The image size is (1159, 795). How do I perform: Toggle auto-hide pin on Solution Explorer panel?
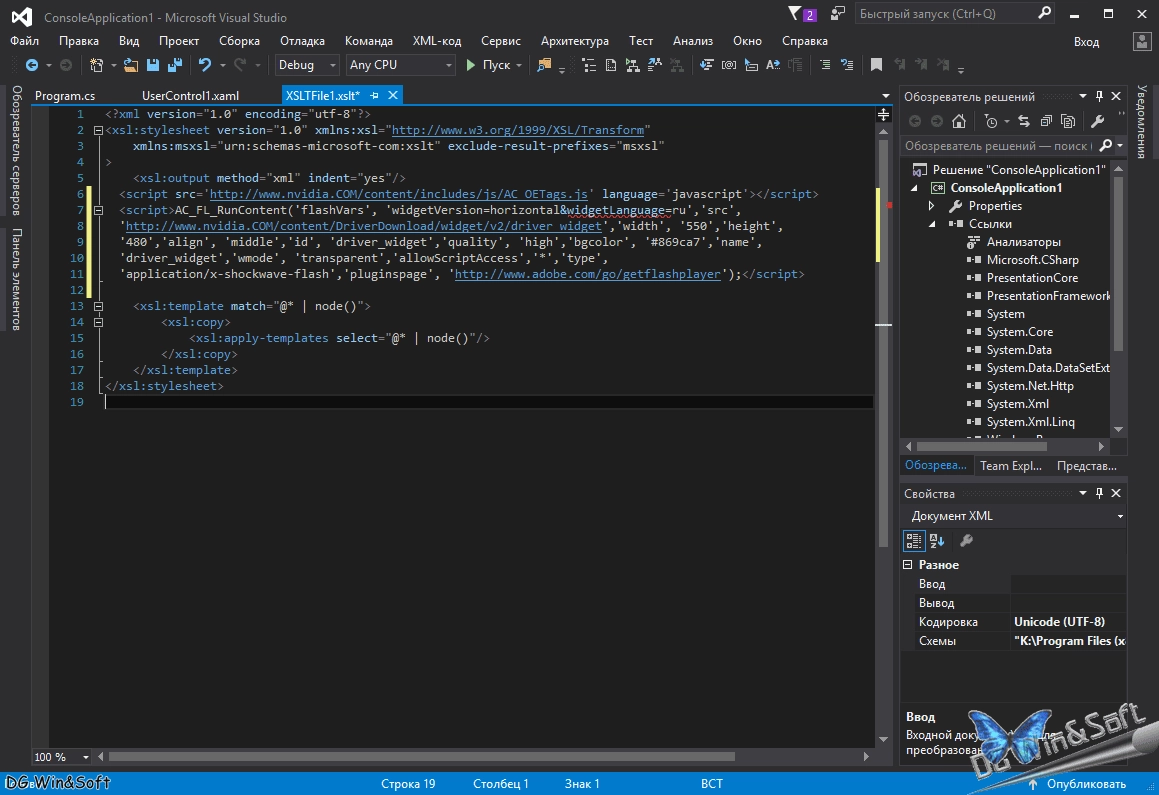pos(1099,96)
